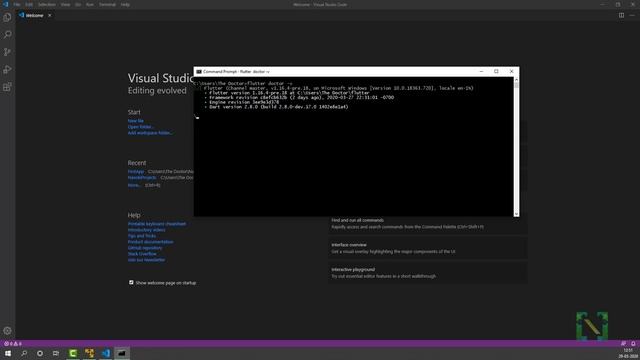Click Command Prompt scrollbar up arrow

(x=516, y=80)
